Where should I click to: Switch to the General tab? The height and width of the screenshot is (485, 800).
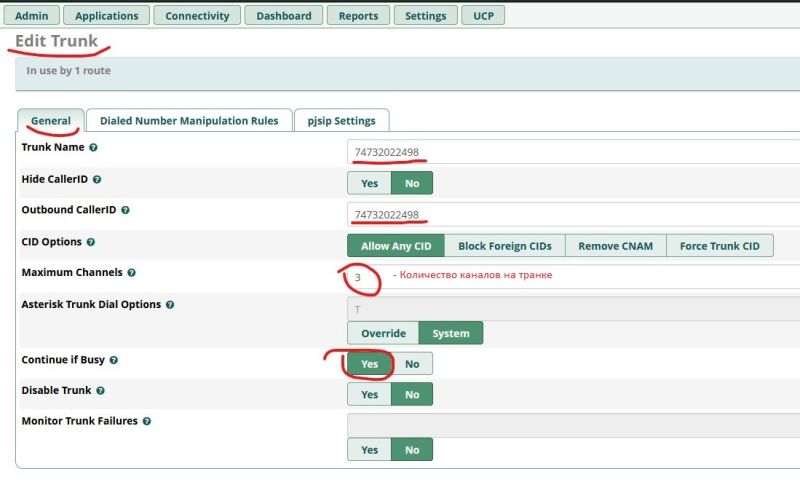51,120
